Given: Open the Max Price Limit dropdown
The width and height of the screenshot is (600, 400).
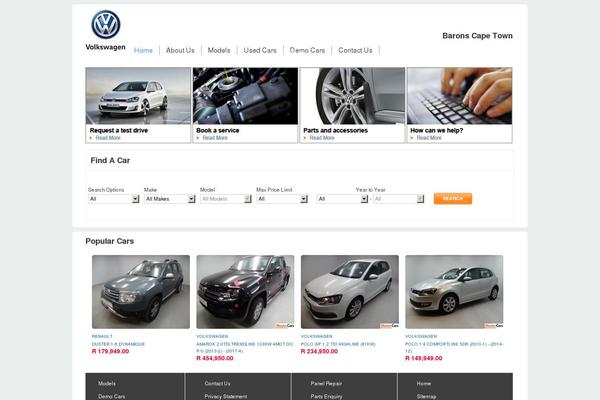Looking at the screenshot, I should coord(282,199).
